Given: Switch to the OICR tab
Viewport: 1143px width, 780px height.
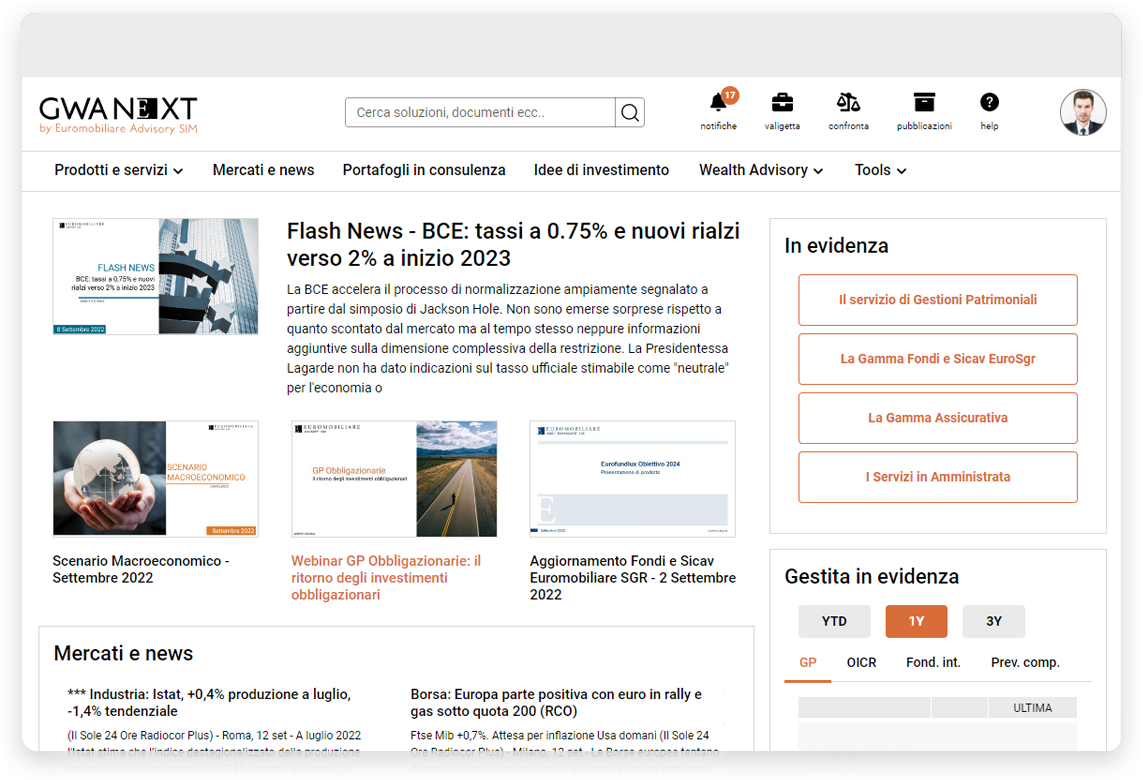Looking at the screenshot, I should [x=861, y=663].
